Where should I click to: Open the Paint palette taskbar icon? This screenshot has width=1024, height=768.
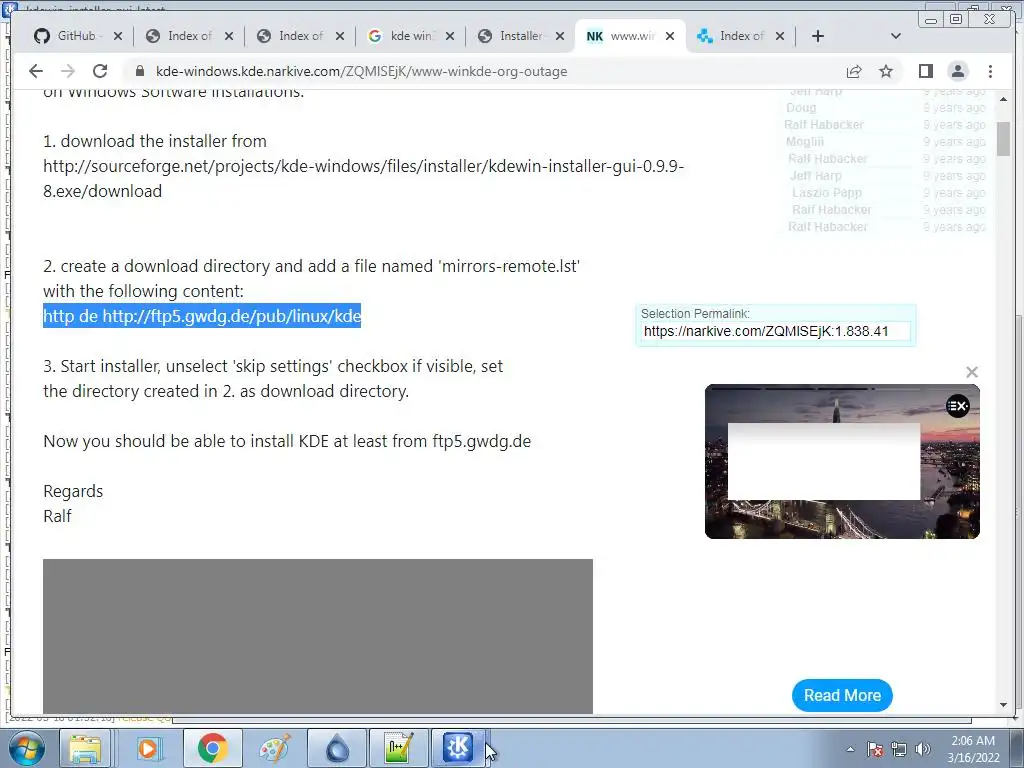[274, 748]
